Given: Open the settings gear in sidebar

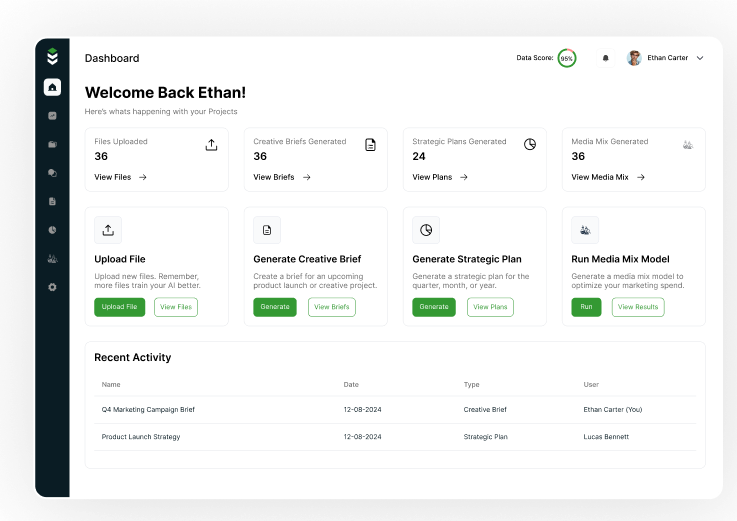Looking at the screenshot, I should pyautogui.click(x=52, y=287).
